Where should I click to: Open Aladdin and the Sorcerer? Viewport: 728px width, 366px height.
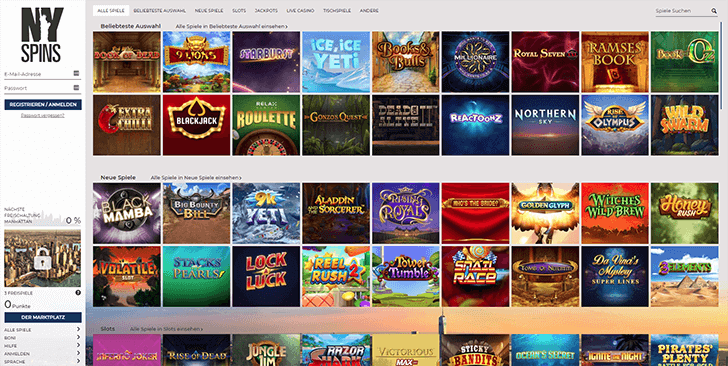tap(336, 213)
